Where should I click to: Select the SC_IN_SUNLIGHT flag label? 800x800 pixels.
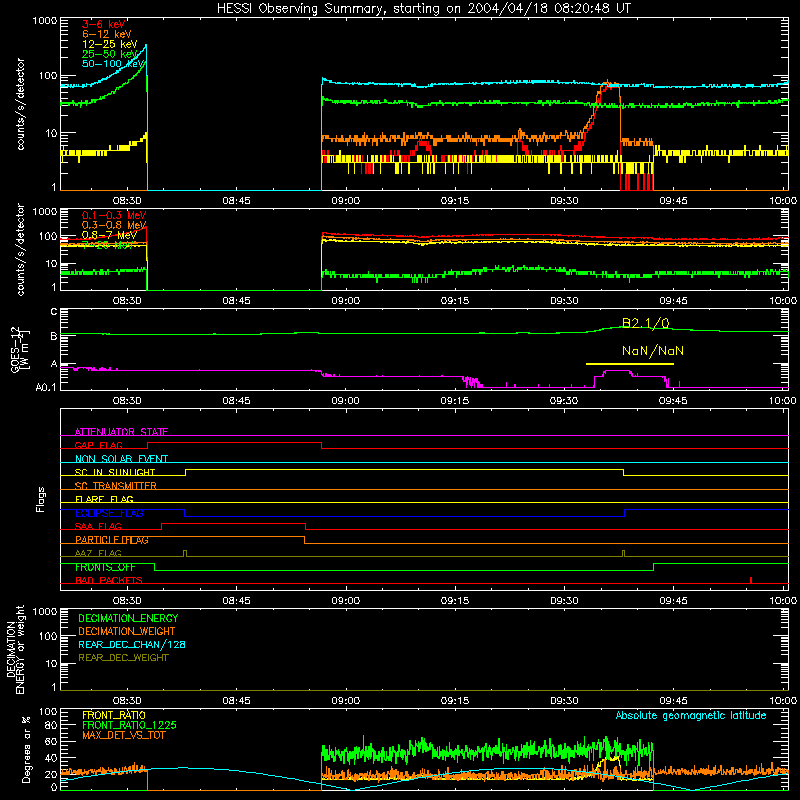pos(115,472)
